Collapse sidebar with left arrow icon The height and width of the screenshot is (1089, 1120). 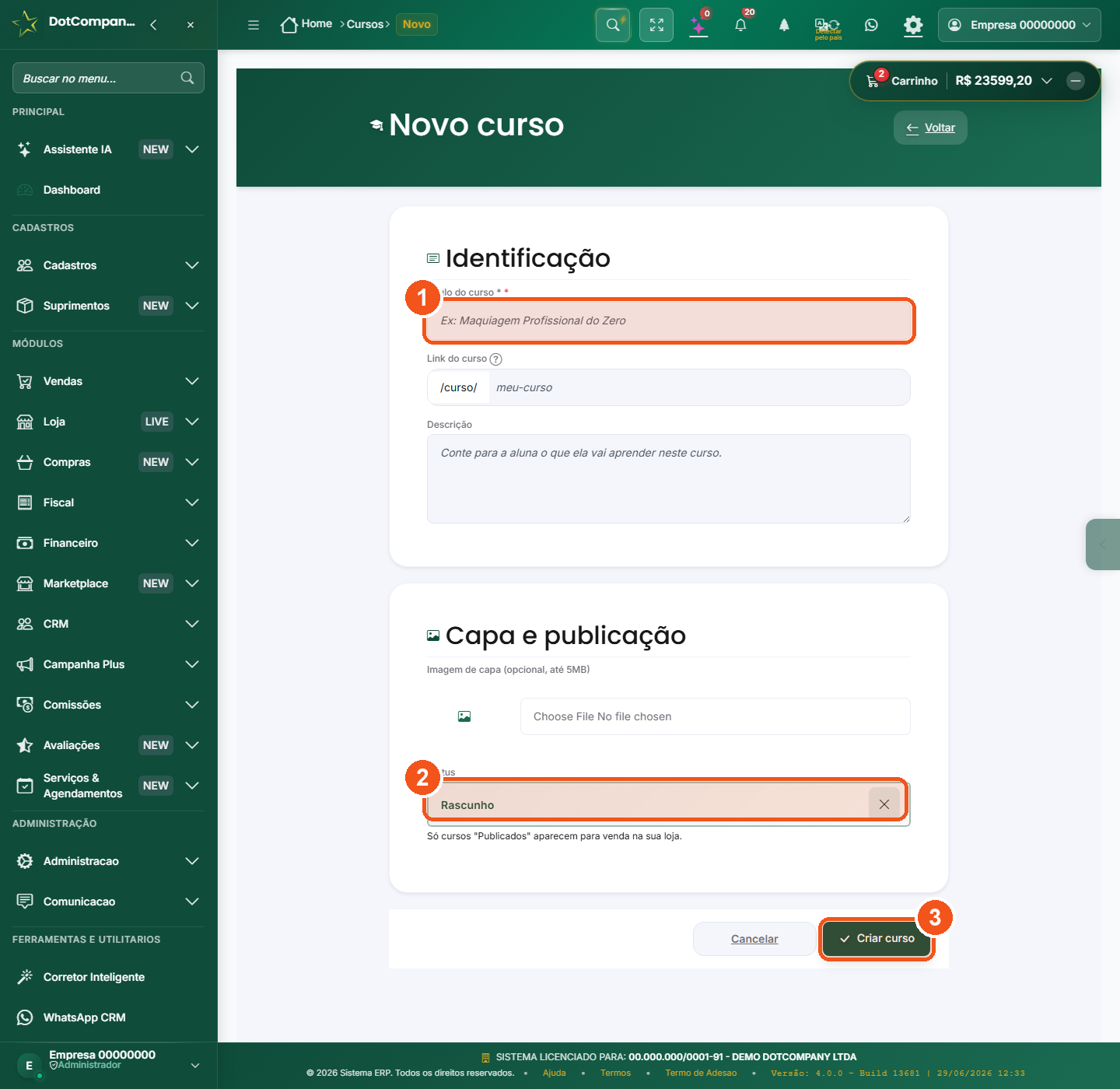(153, 25)
